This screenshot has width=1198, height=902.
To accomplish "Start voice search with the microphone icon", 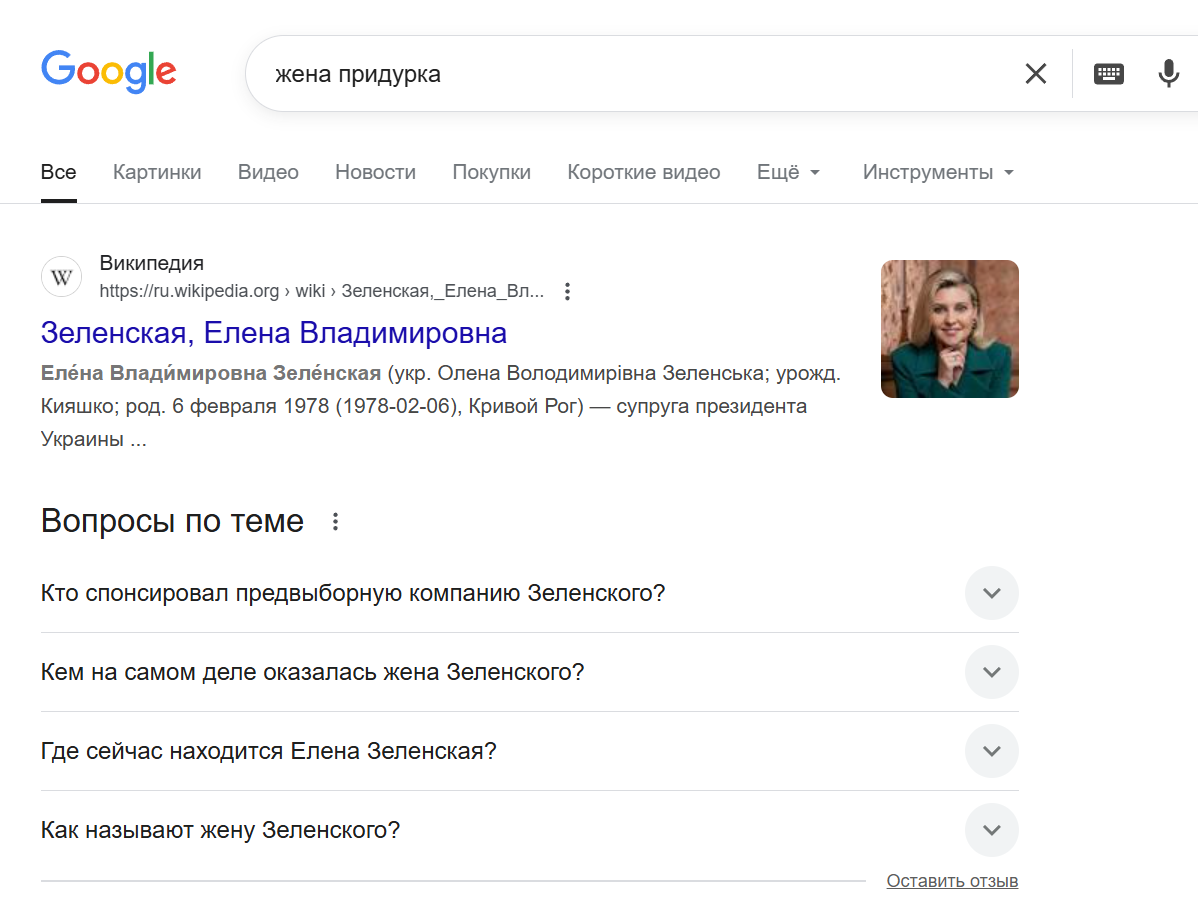I will click(1168, 73).
